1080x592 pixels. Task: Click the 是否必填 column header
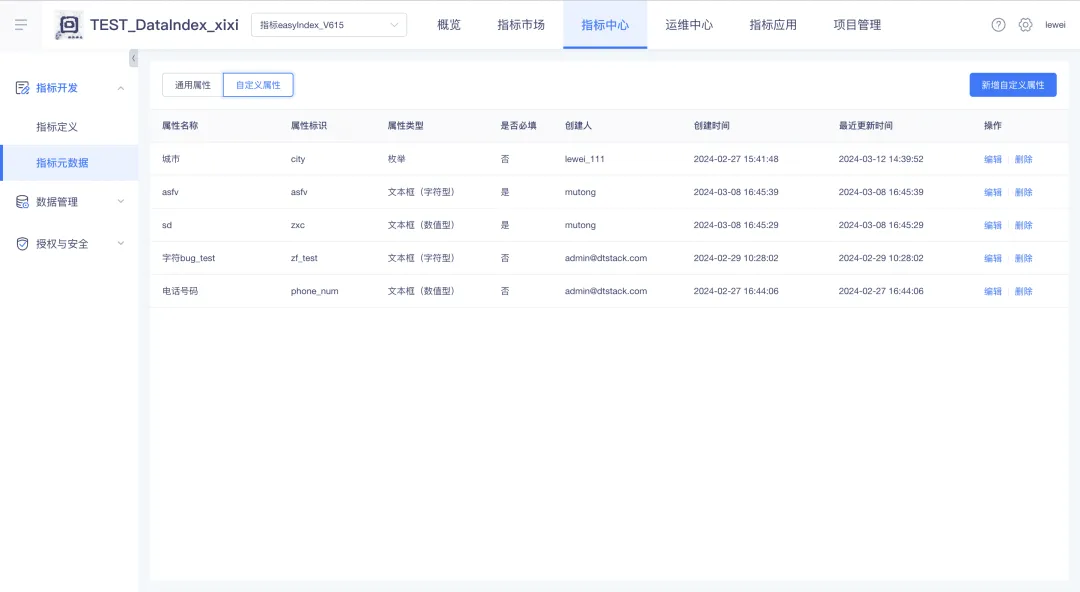[518, 125]
